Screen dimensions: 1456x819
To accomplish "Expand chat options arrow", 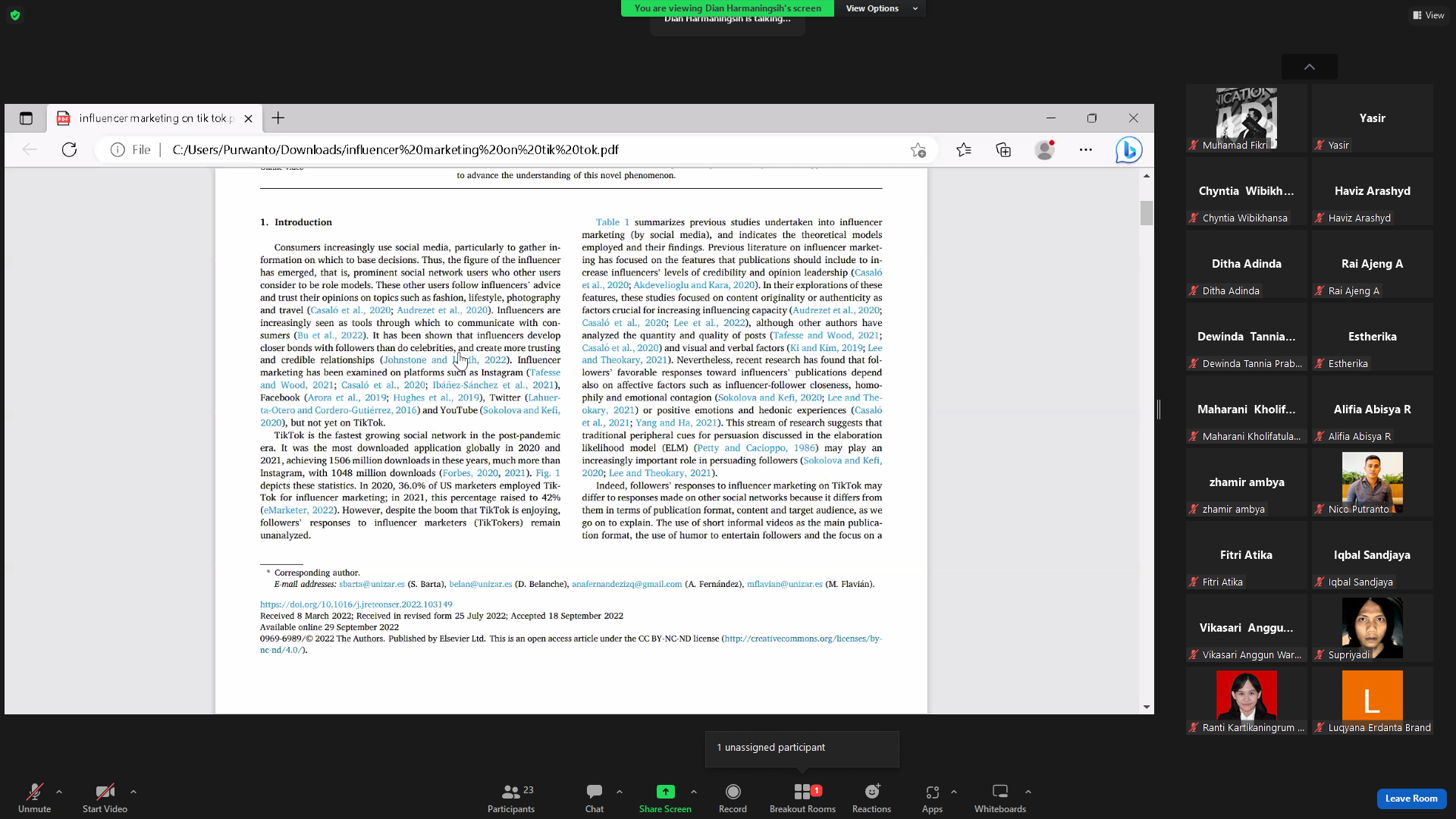I will pyautogui.click(x=620, y=792).
